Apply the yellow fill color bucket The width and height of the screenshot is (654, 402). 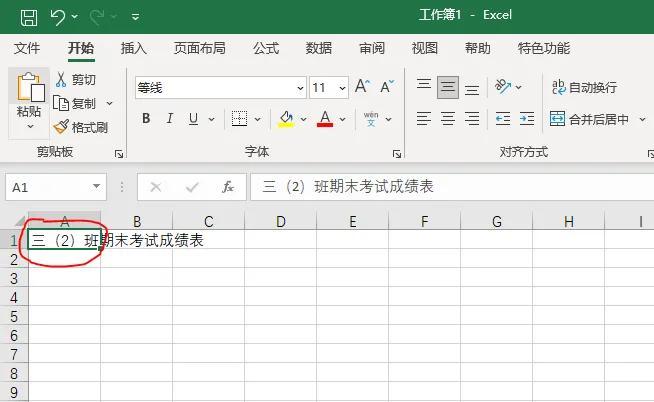coord(286,119)
